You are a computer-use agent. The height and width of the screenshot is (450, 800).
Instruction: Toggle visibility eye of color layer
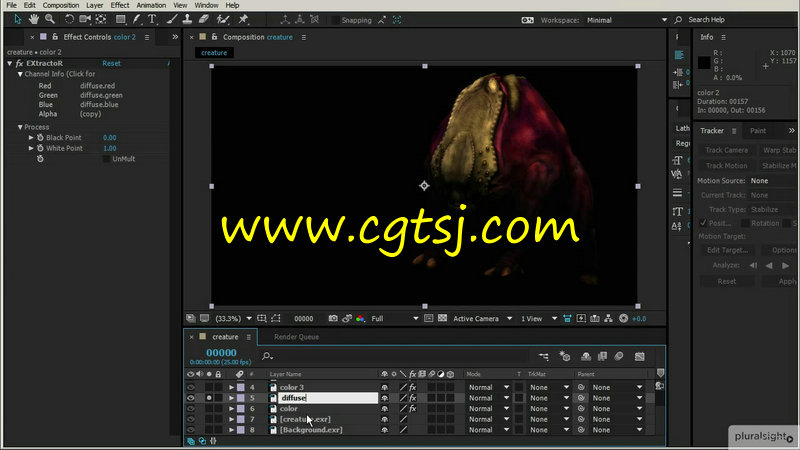click(191, 409)
